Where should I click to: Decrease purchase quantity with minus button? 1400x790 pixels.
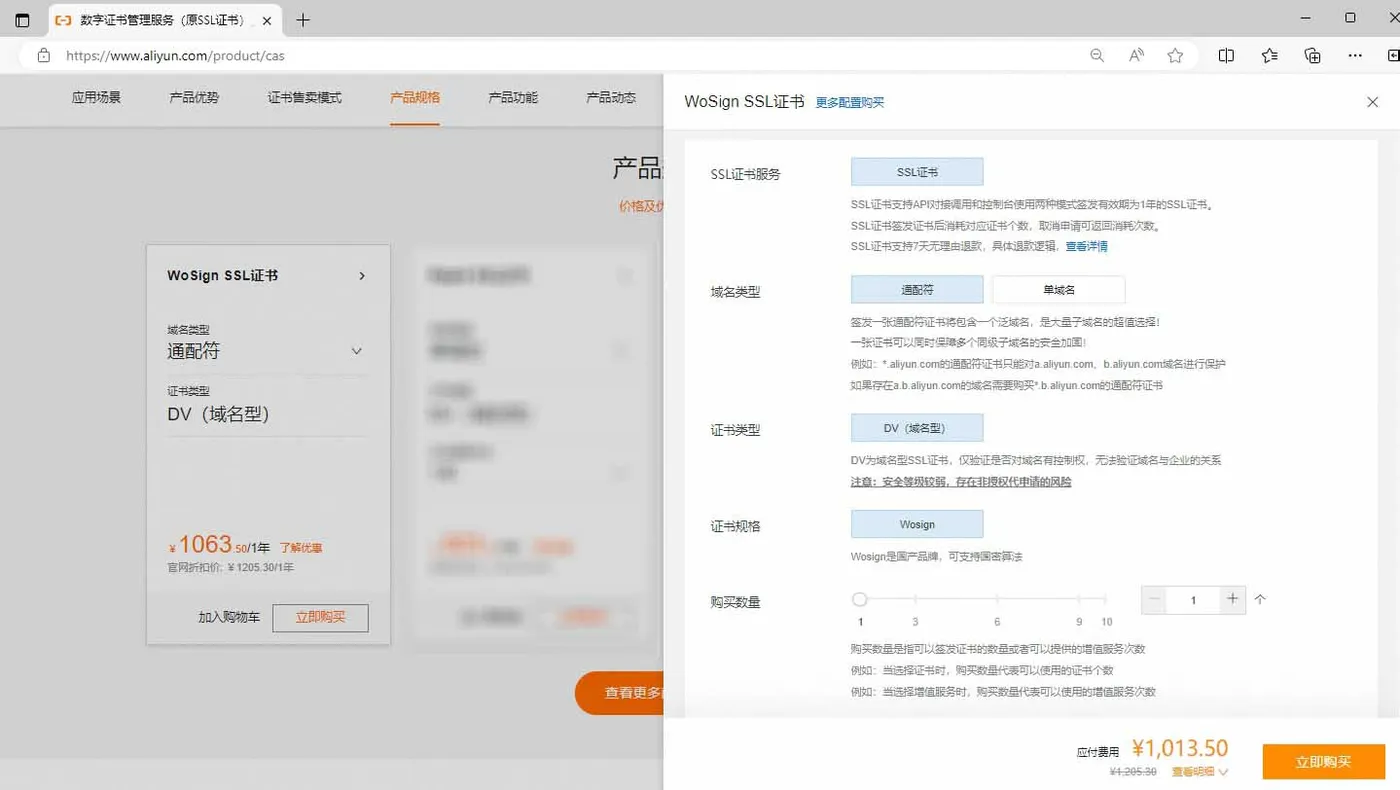coord(1155,599)
